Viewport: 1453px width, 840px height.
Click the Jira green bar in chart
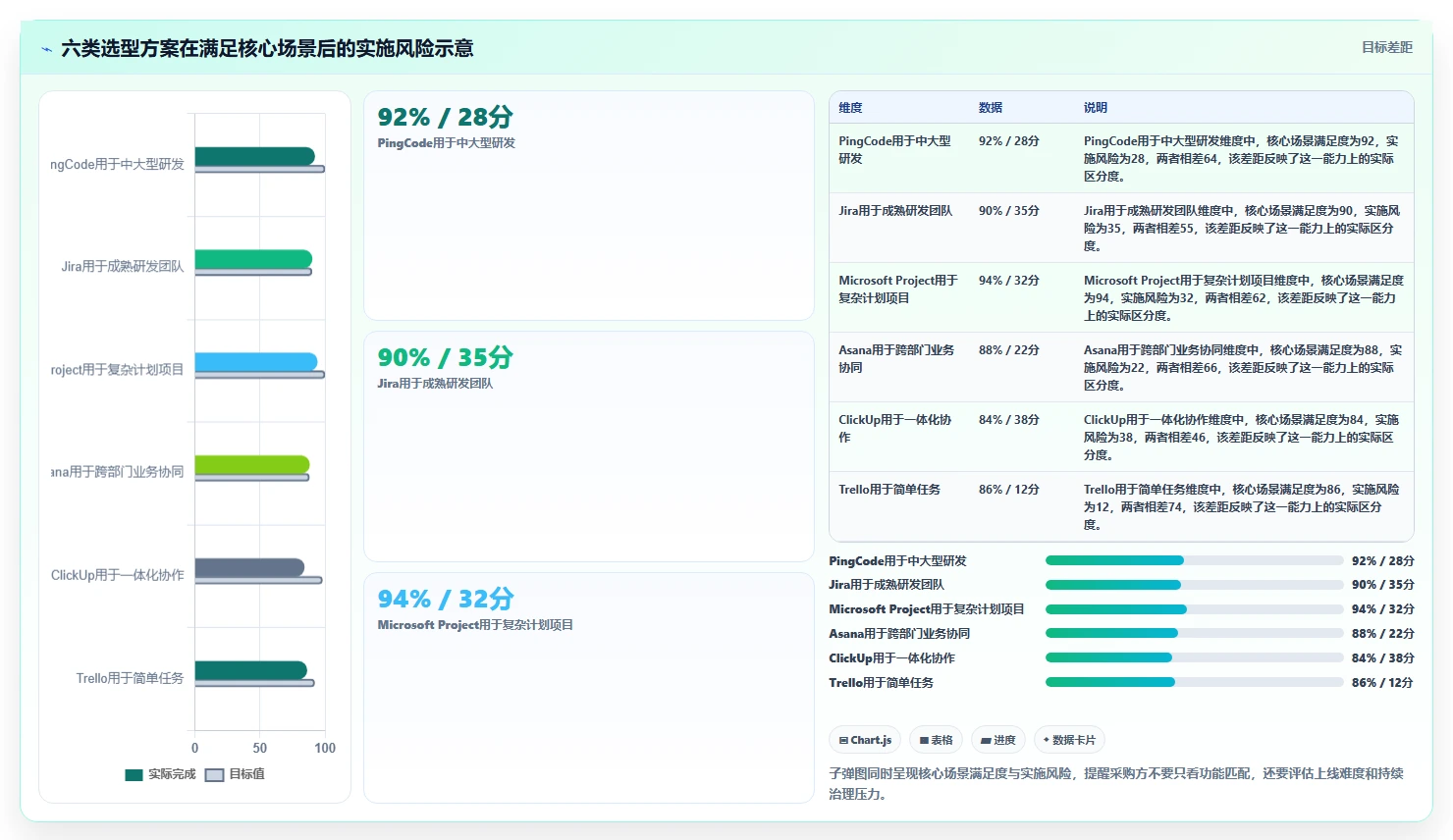[253, 259]
